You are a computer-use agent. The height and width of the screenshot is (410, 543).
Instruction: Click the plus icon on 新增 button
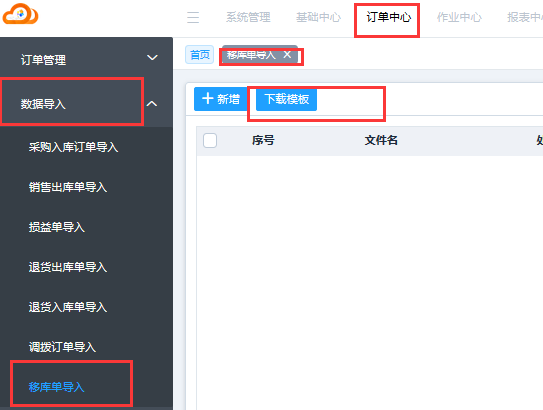point(207,99)
